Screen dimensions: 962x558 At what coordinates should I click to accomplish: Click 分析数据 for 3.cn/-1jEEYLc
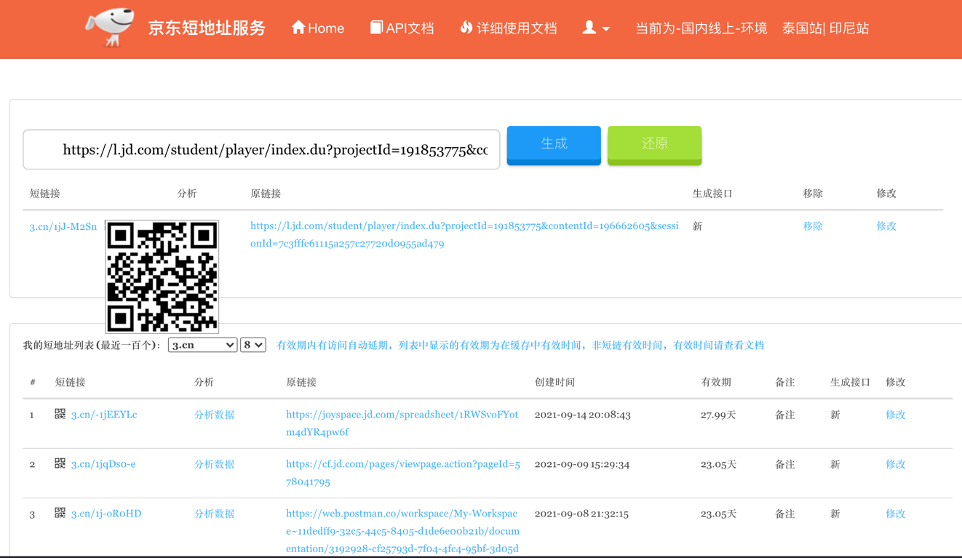[214, 415]
